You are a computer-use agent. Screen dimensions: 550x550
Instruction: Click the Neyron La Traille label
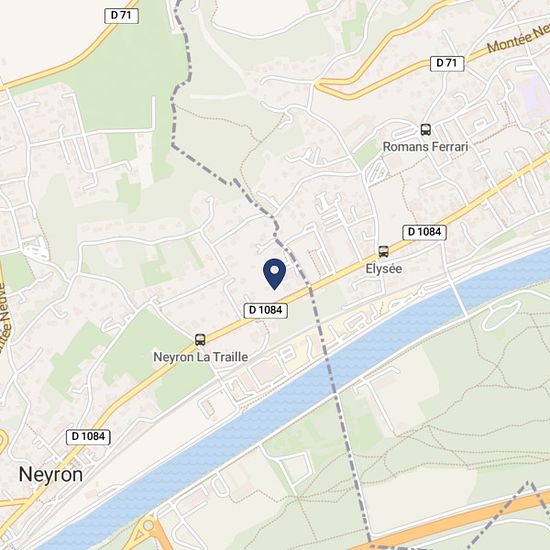(201, 357)
